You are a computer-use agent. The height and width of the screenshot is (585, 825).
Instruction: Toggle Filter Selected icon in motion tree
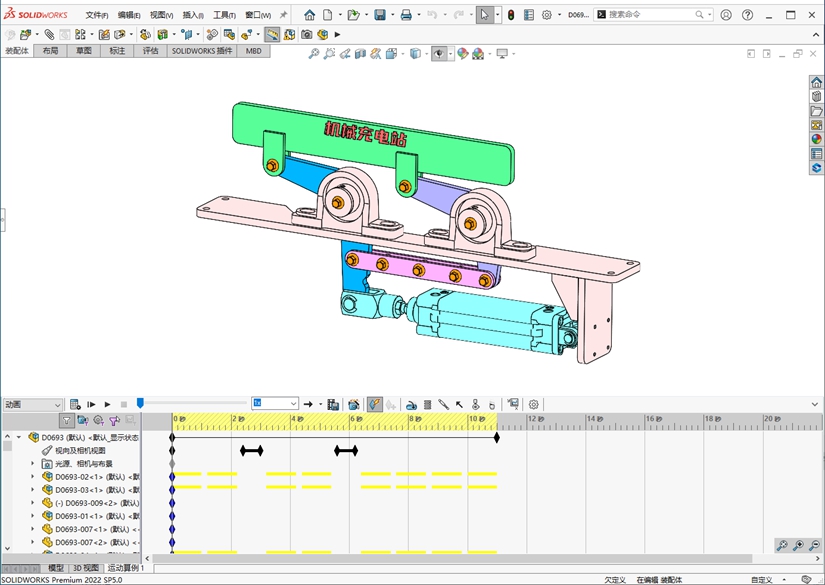(x=114, y=420)
